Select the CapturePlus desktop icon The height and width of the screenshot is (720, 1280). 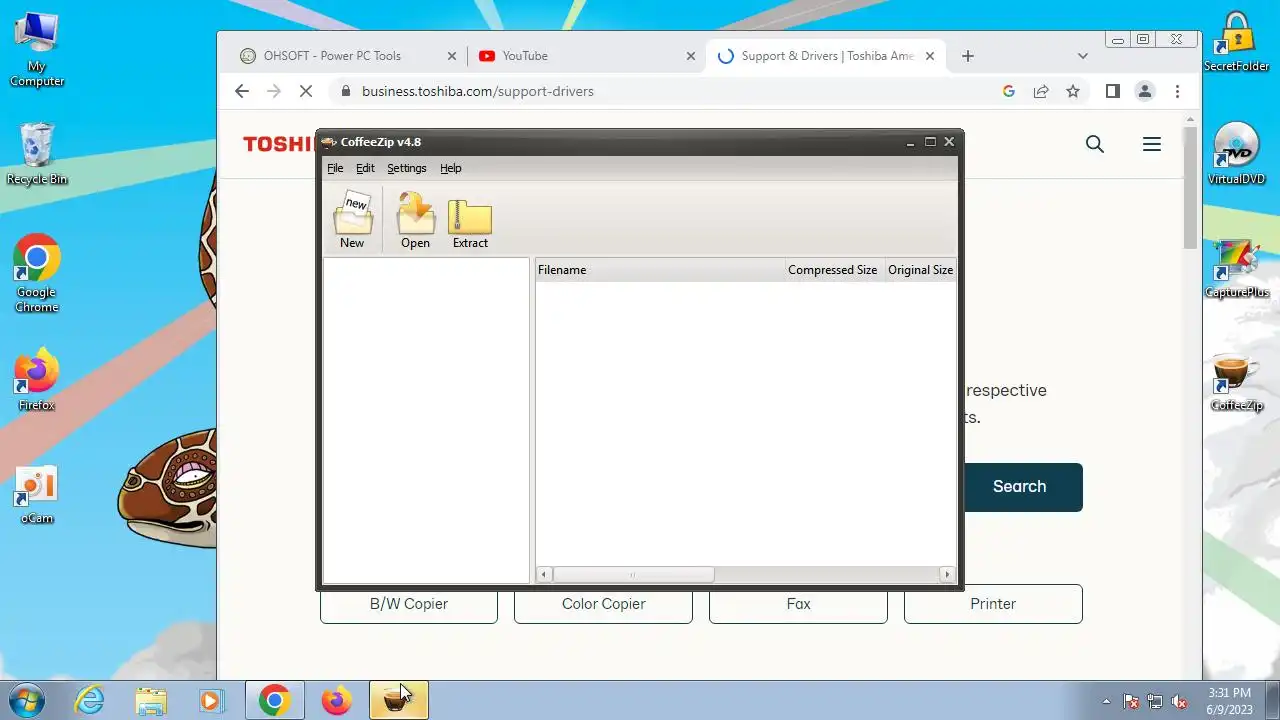point(1237,268)
